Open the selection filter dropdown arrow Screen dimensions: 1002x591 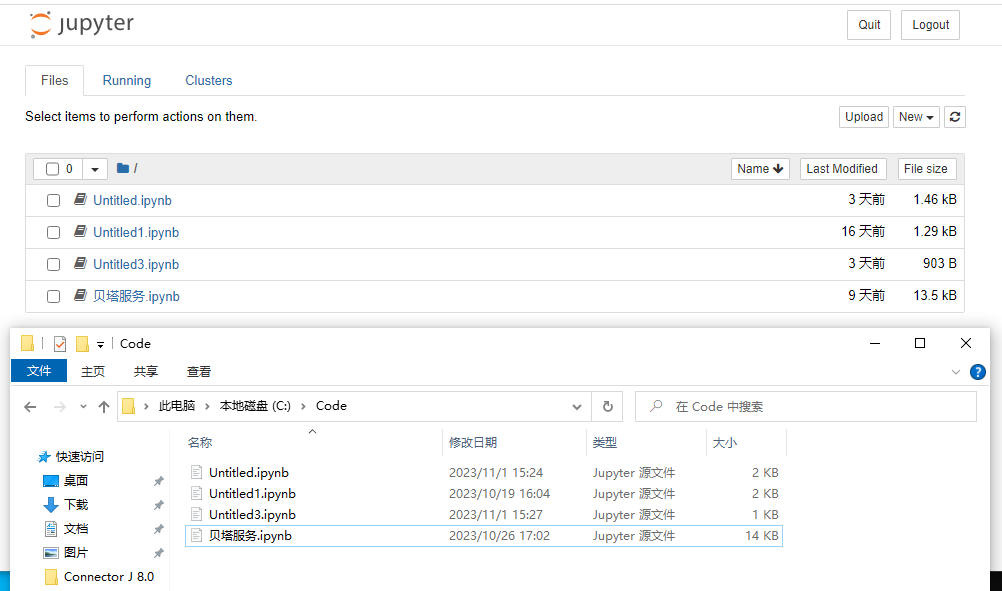point(94,168)
